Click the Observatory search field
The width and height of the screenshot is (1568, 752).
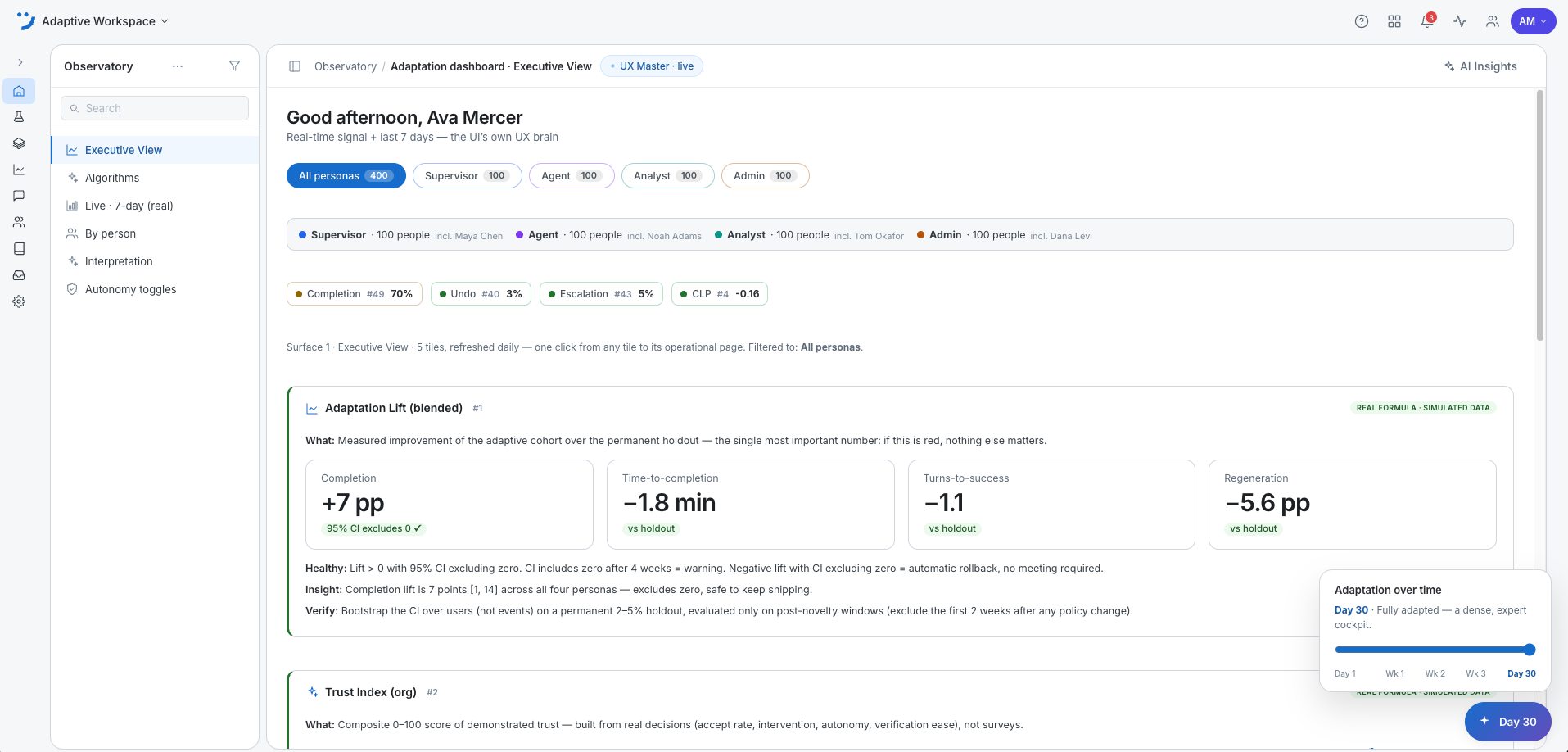(x=155, y=108)
